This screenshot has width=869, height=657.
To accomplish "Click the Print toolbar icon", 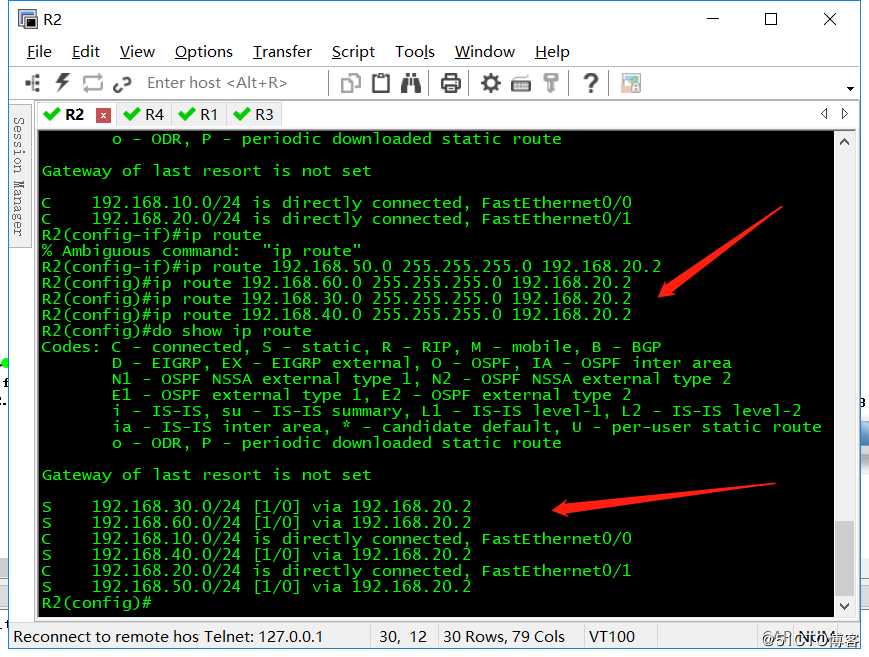I will [451, 84].
